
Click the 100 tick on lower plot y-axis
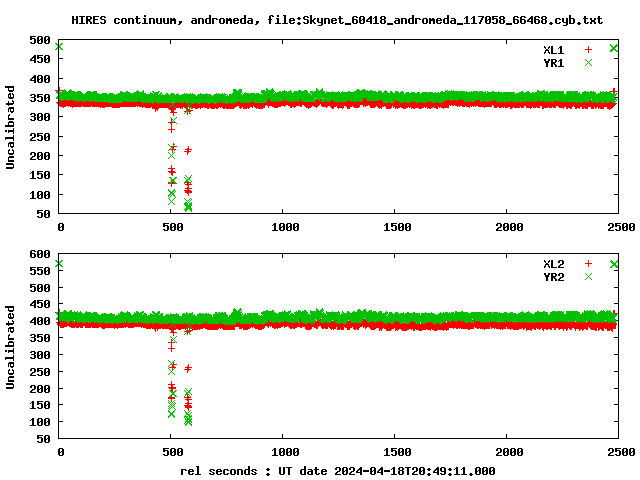40,422
